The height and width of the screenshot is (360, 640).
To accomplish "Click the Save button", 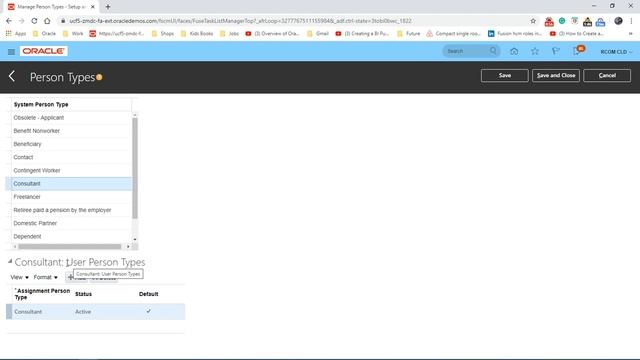I will click(504, 76).
